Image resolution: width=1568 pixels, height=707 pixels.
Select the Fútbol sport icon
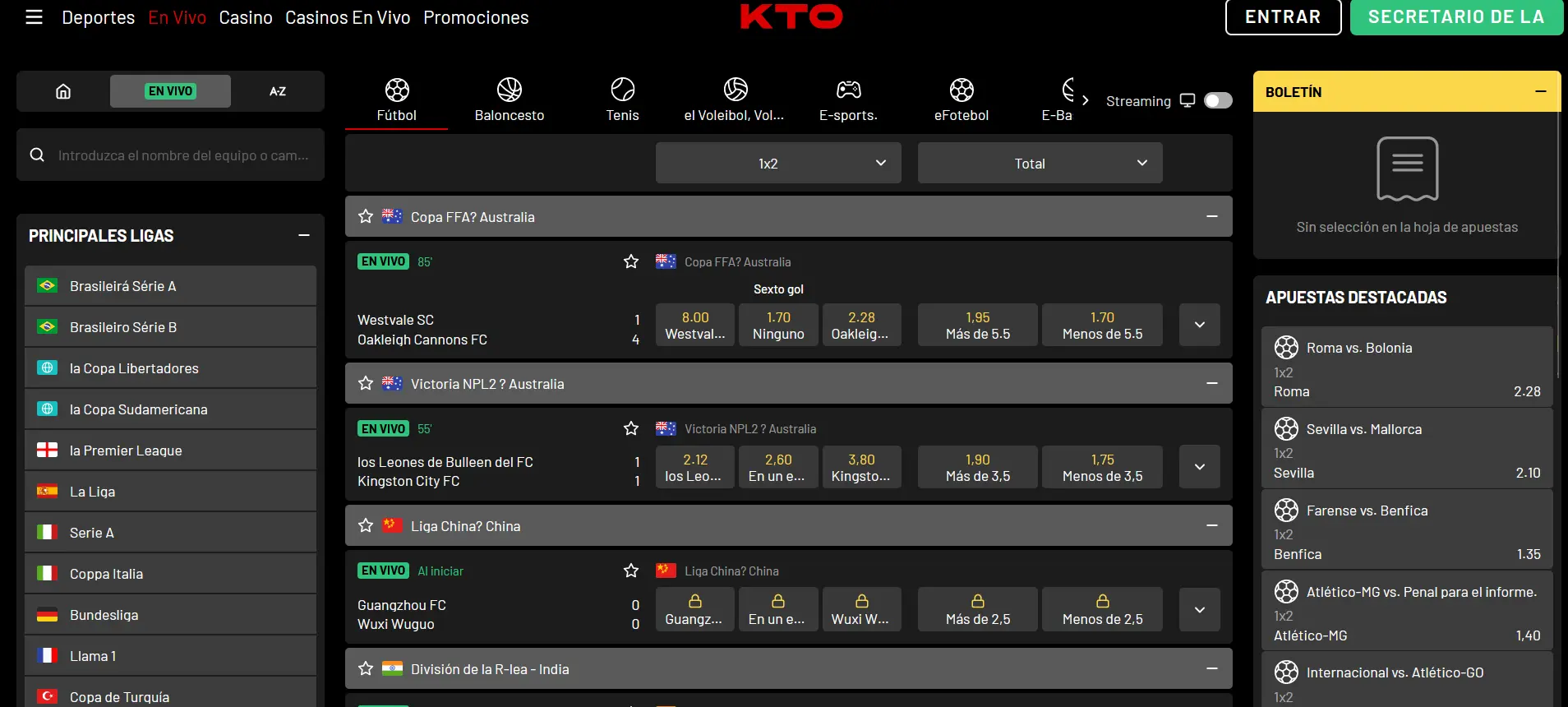coord(397,90)
